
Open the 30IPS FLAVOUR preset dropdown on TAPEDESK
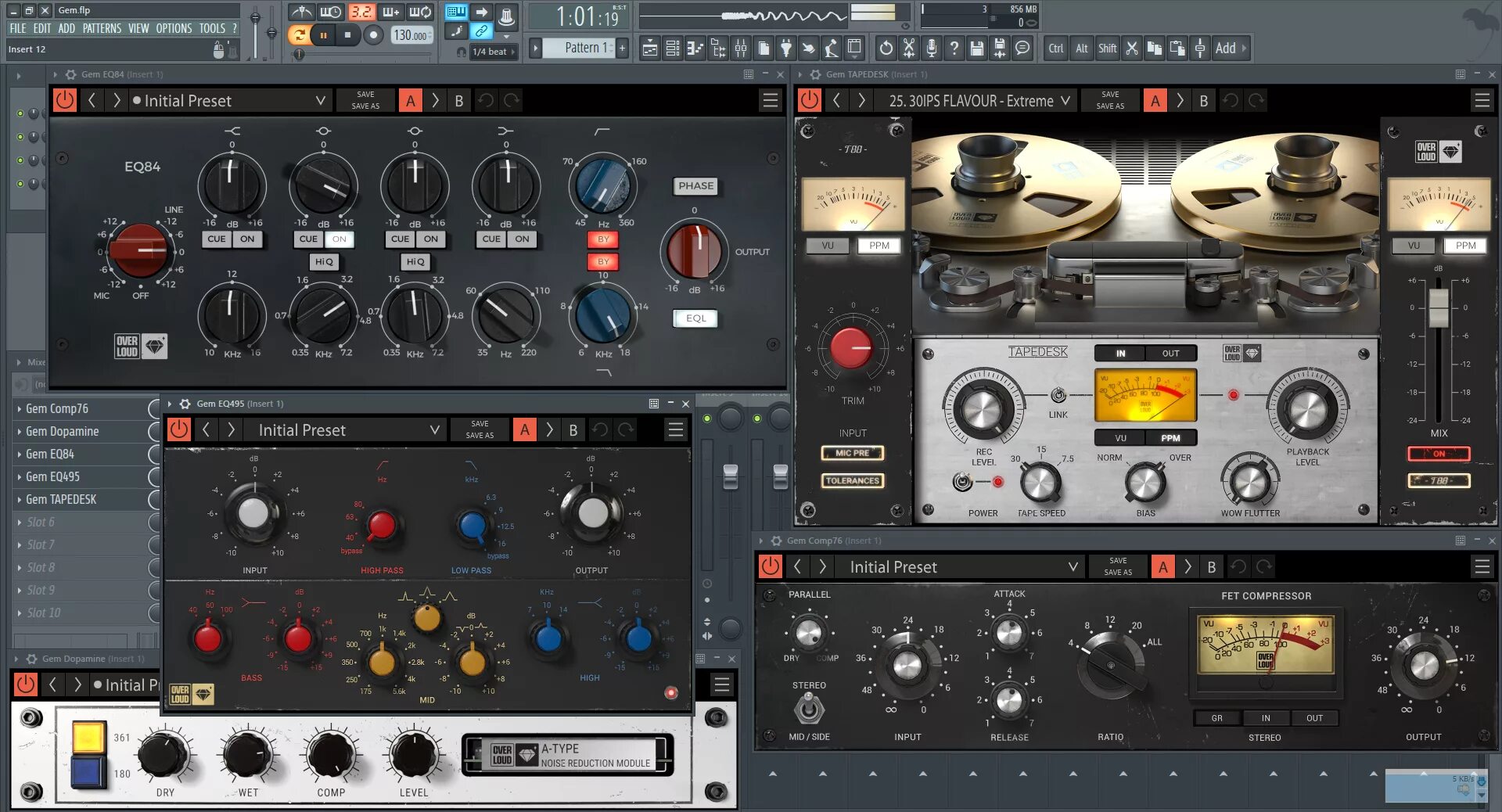(x=974, y=100)
